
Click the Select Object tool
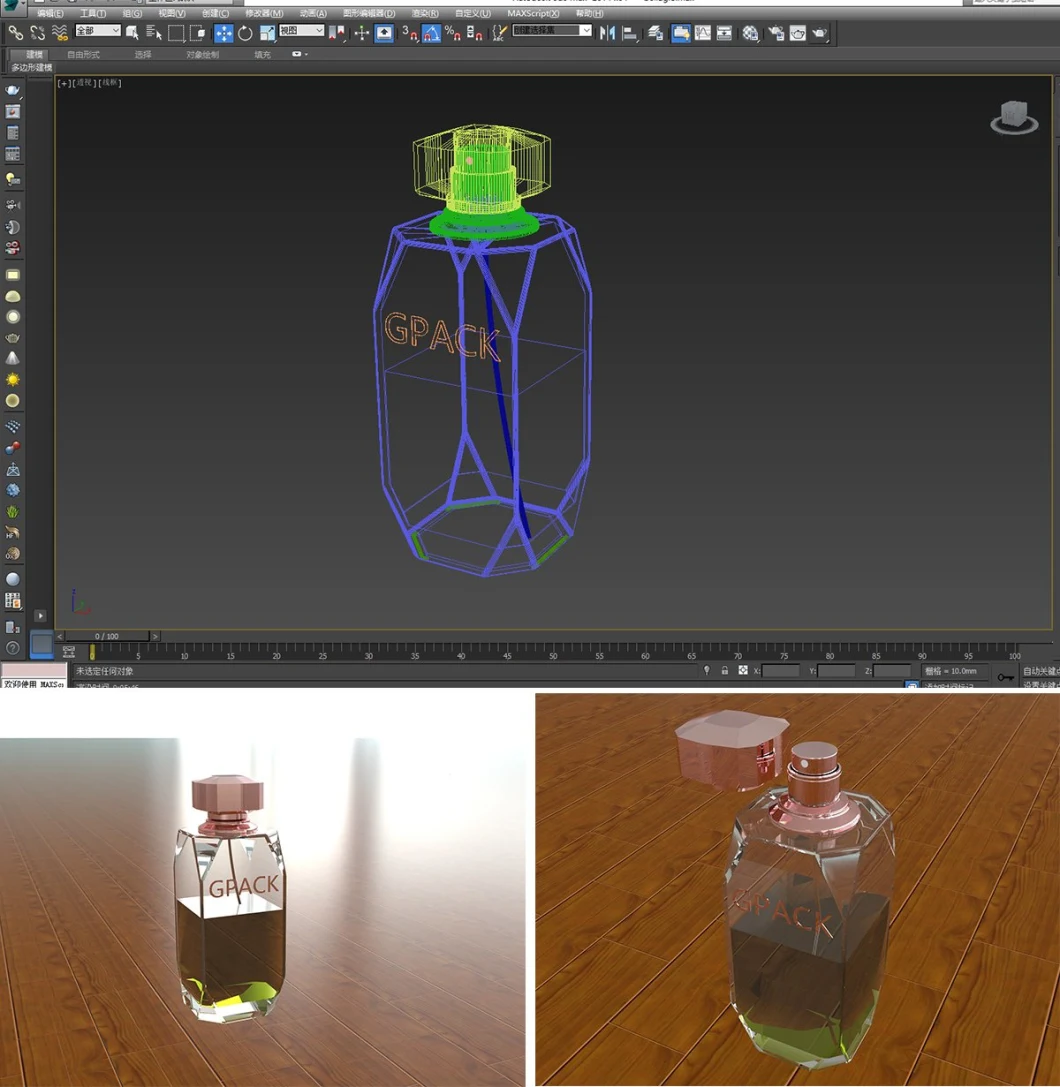[132, 33]
